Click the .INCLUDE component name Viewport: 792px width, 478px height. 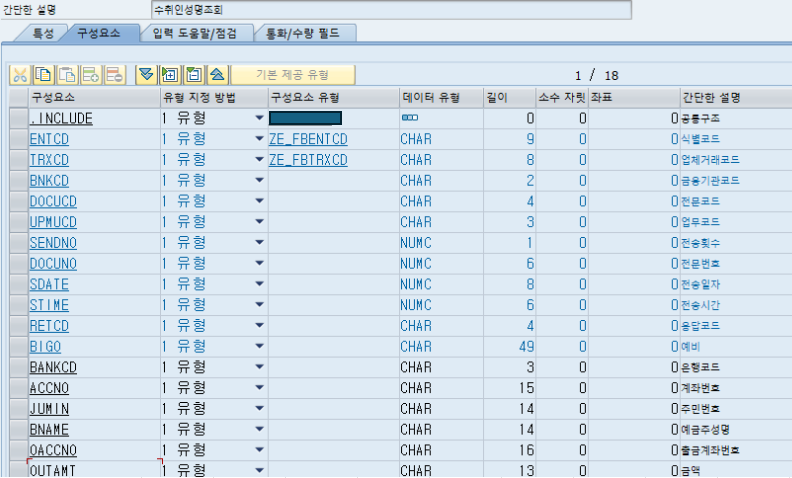pos(61,118)
